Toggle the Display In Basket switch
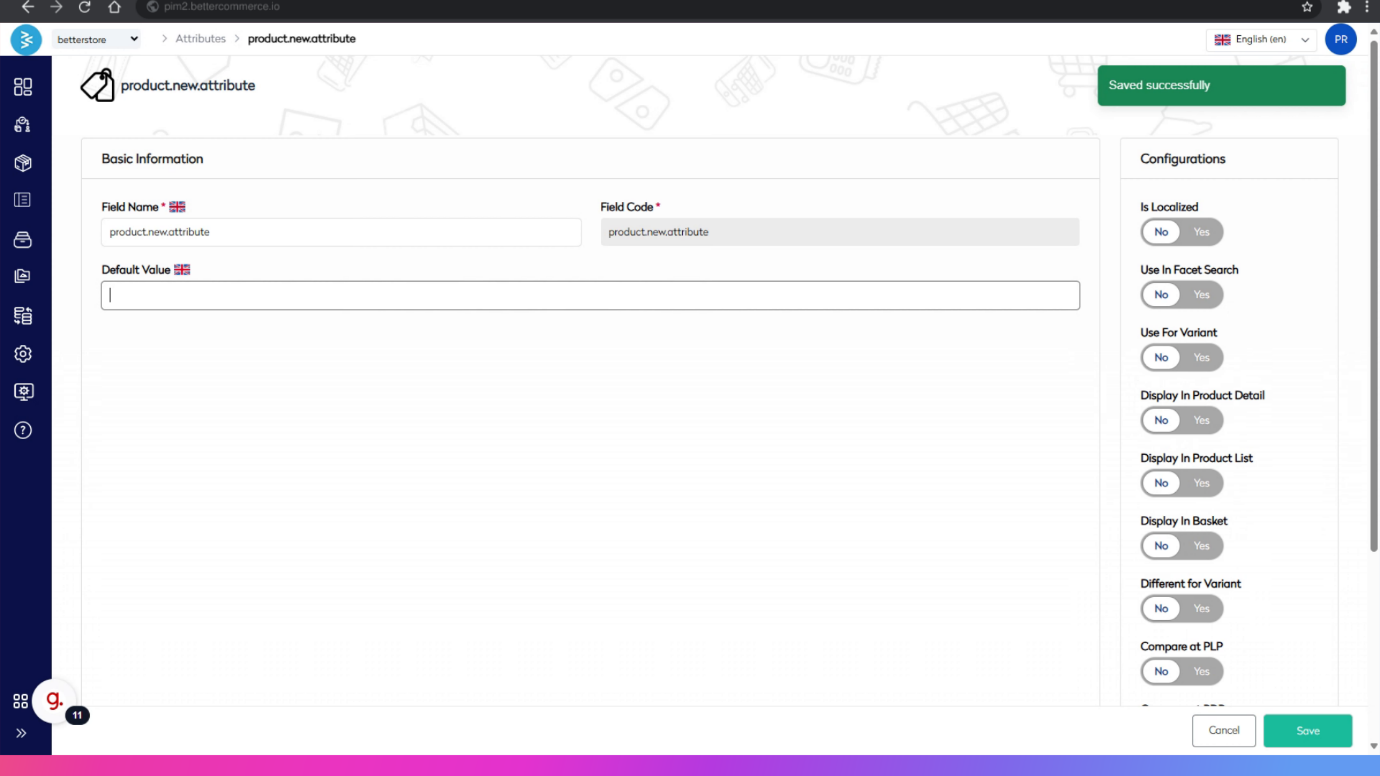Viewport: 1380px width, 776px height. [1181, 546]
